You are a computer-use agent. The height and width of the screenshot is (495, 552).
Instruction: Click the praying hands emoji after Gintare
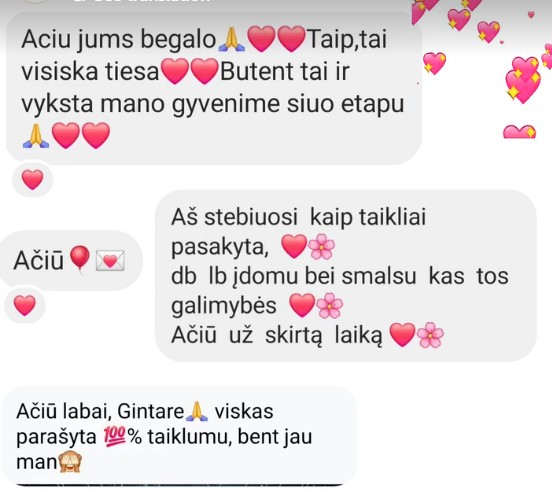[197, 411]
